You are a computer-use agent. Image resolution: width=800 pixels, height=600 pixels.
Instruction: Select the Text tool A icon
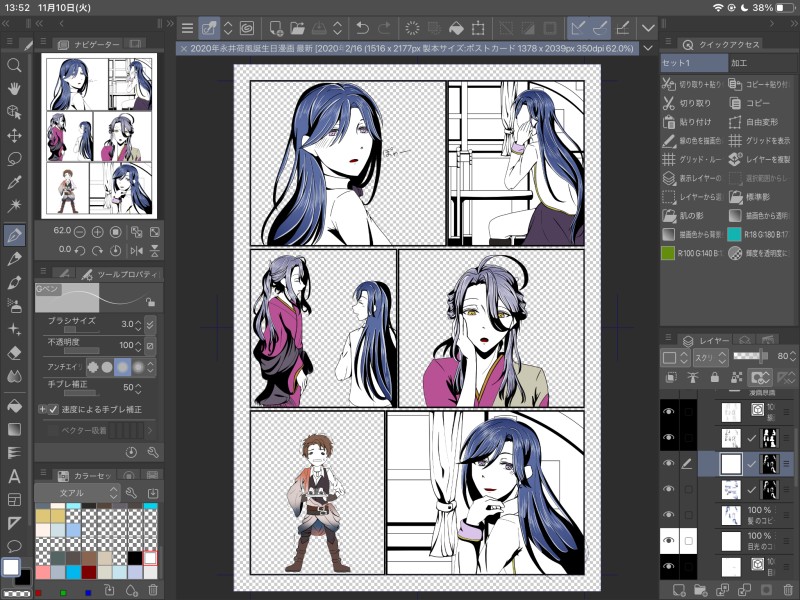pos(14,477)
